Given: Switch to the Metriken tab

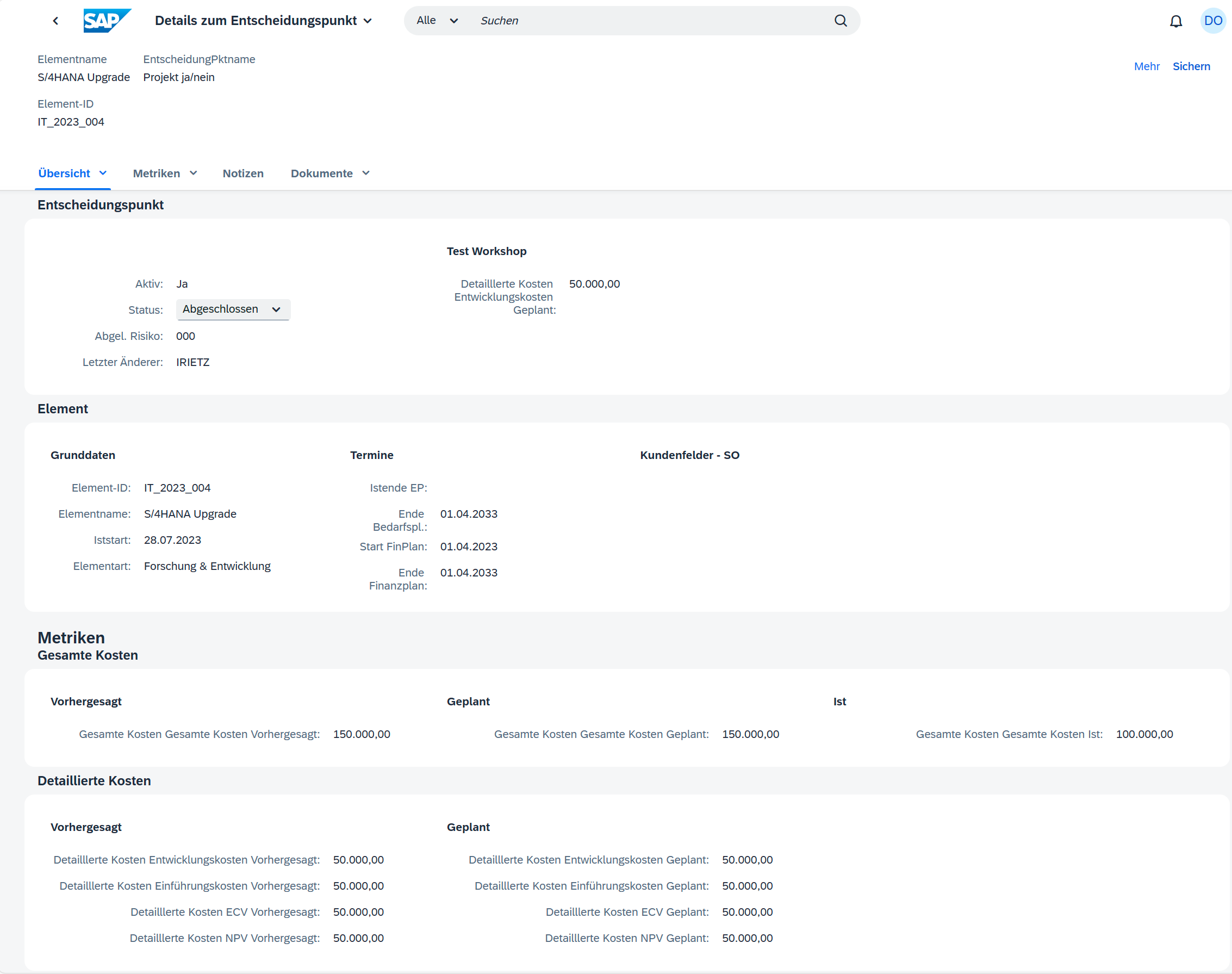Looking at the screenshot, I should 156,173.
